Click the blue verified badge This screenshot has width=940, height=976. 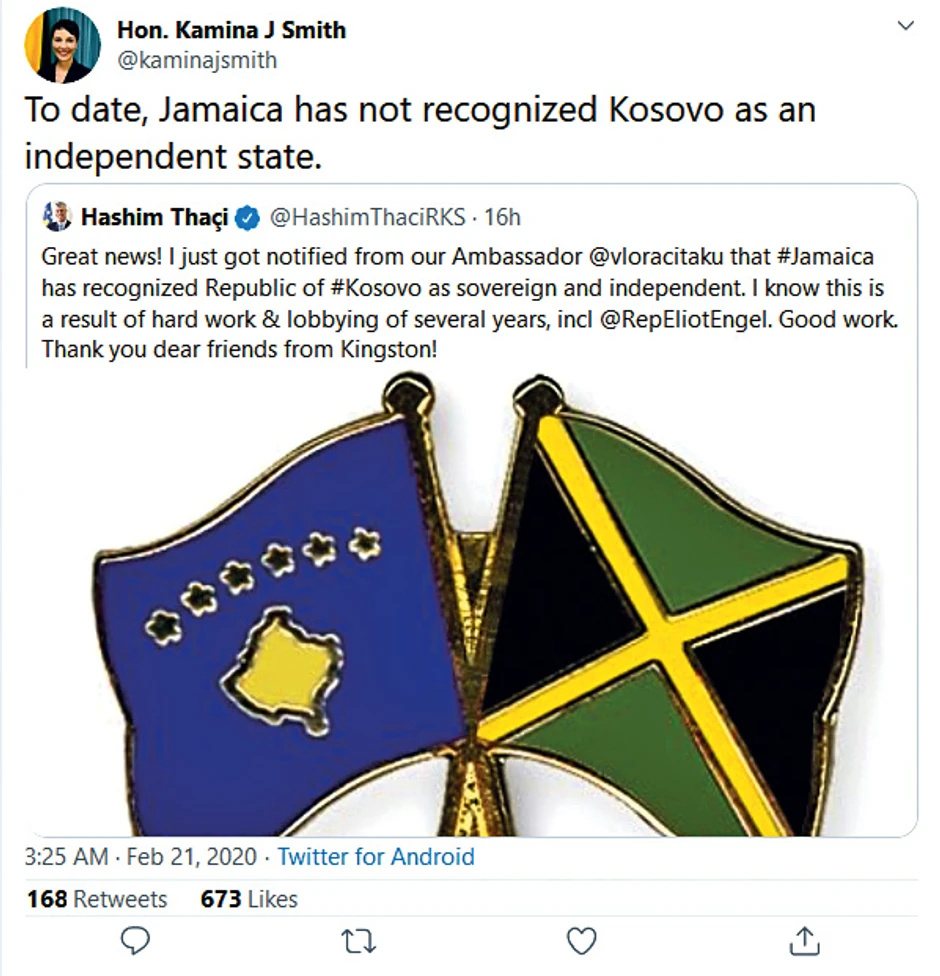[247, 217]
